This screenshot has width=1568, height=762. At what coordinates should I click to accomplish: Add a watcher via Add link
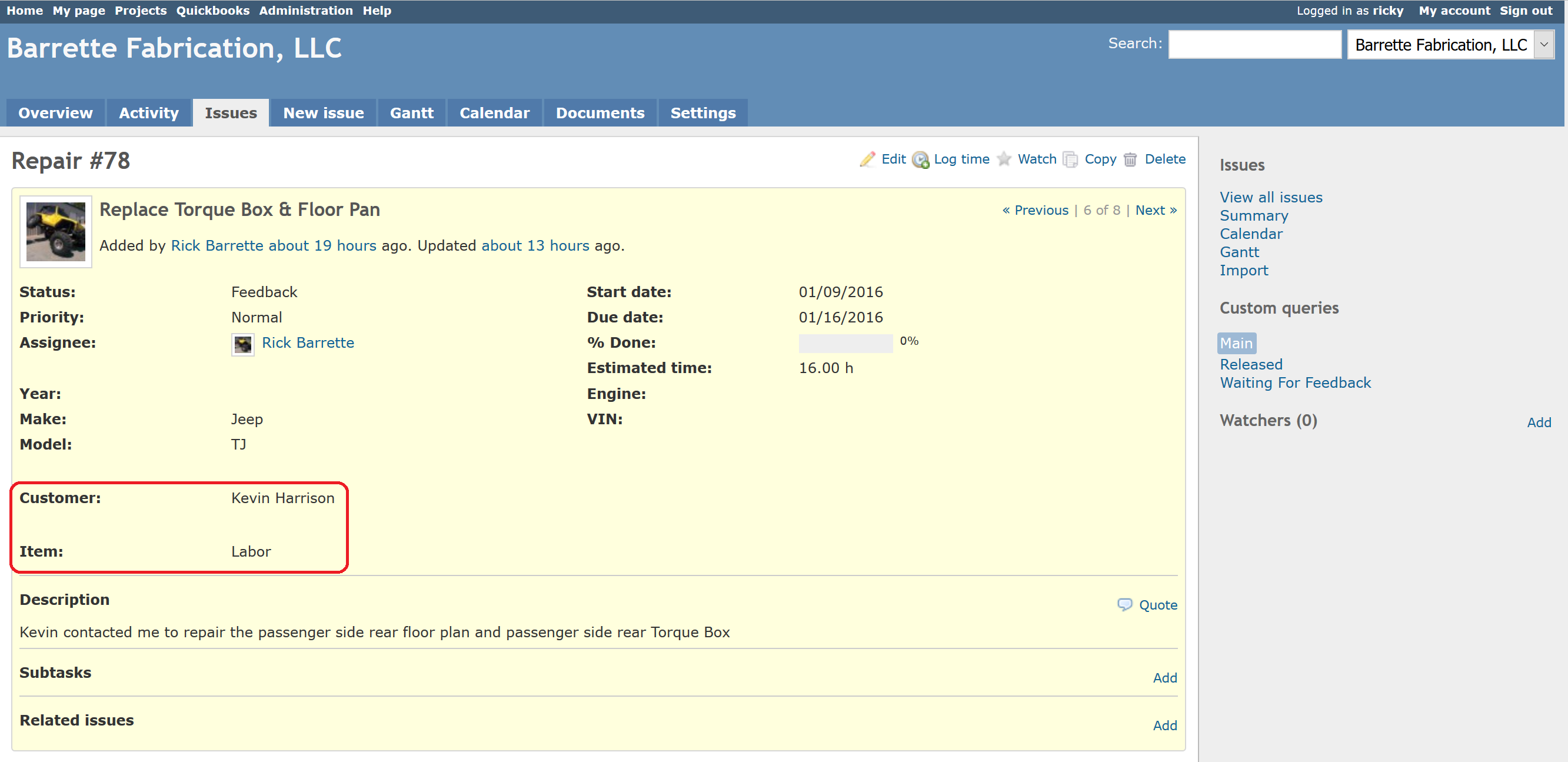pyautogui.click(x=1538, y=422)
